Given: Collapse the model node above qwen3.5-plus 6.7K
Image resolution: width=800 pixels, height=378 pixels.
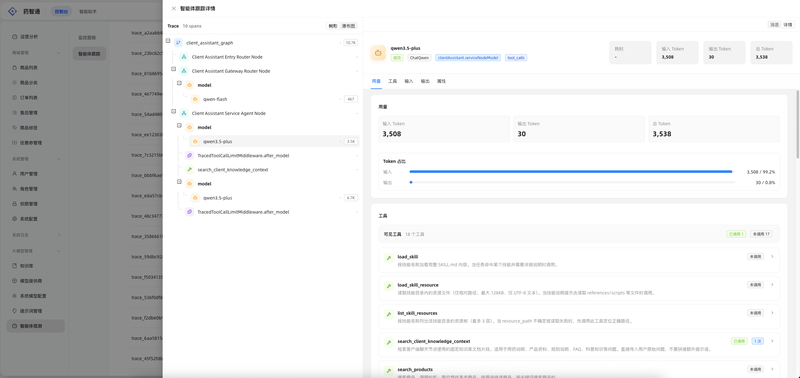Looking at the screenshot, I should pos(179,181).
